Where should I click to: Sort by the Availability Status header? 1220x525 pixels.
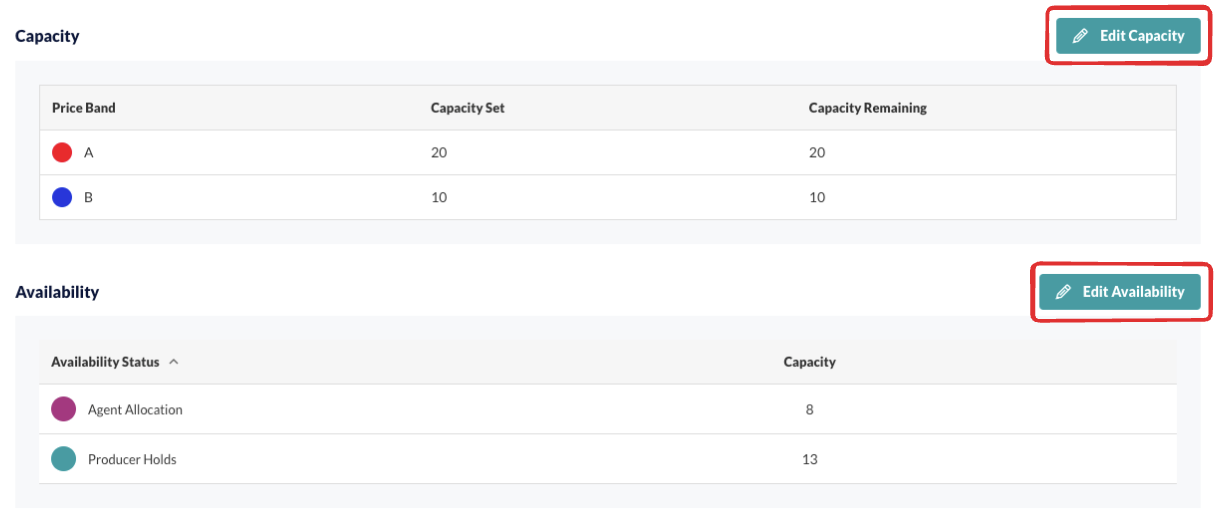pos(105,362)
